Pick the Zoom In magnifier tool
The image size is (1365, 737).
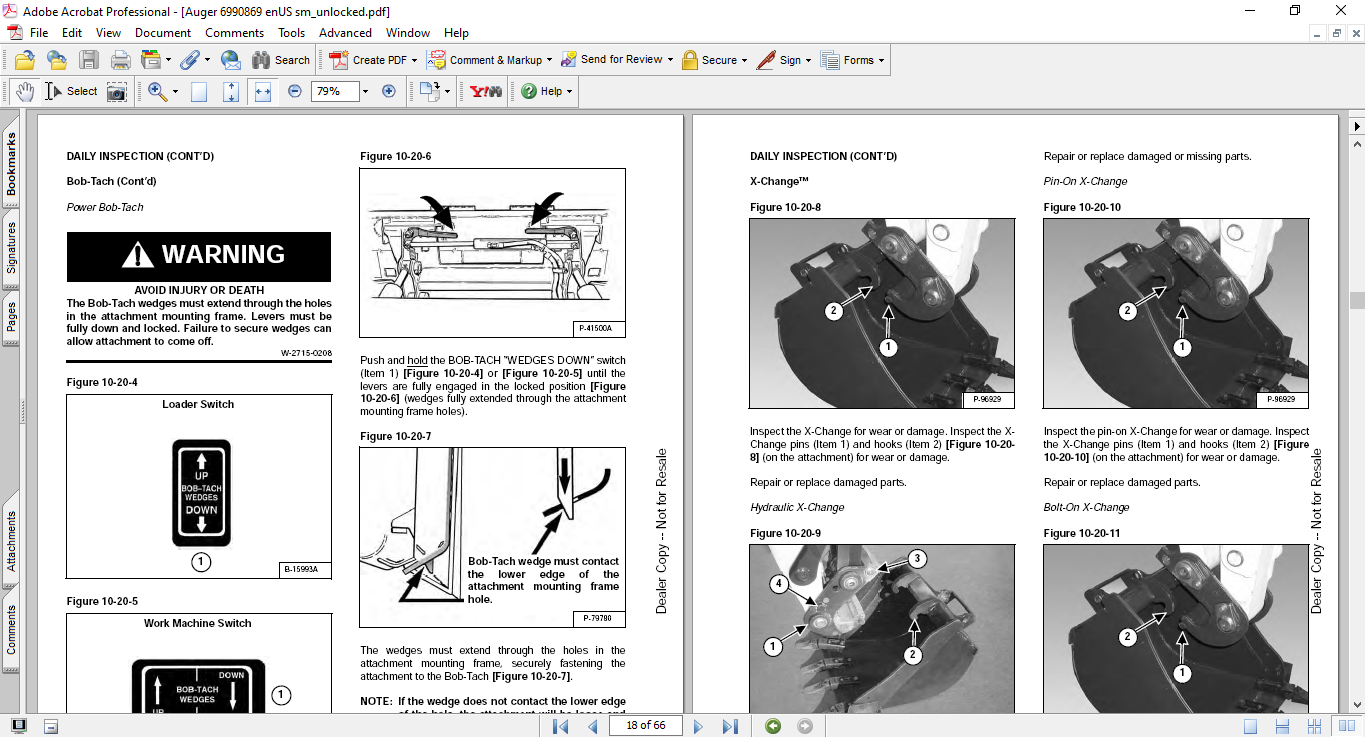(x=157, y=91)
